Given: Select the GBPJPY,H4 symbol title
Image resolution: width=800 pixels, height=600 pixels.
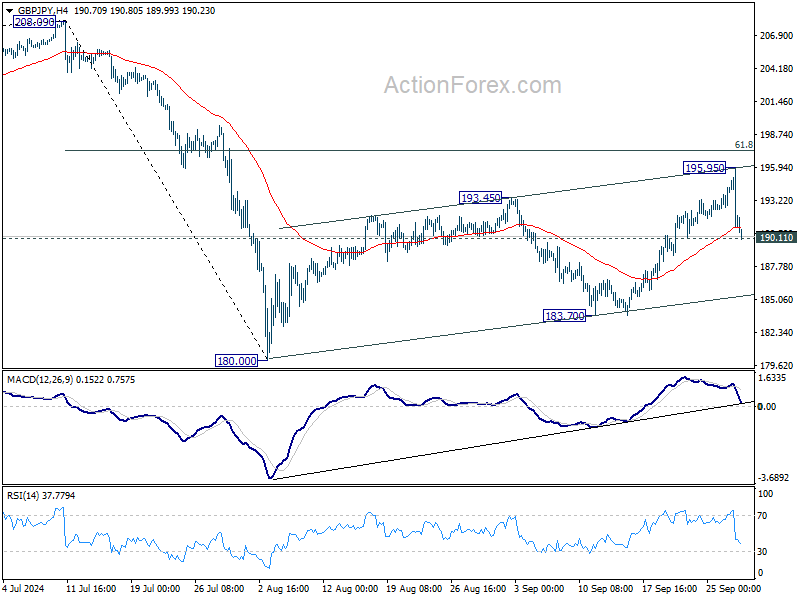Looking at the screenshot, I should (x=42, y=11).
